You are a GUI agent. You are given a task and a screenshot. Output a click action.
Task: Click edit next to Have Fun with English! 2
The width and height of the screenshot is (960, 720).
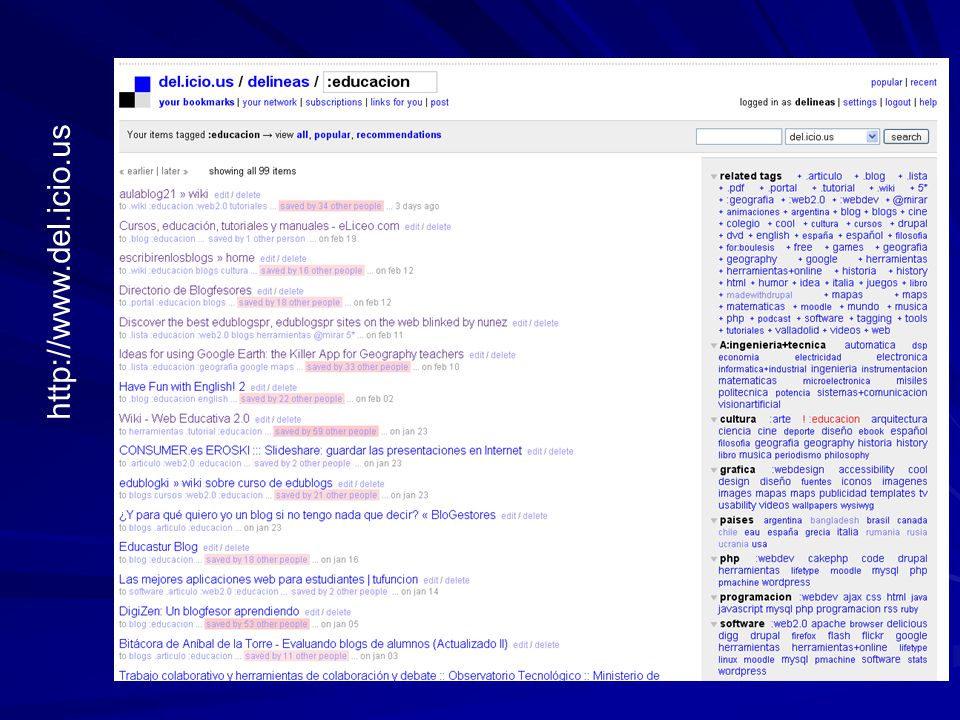(258, 388)
